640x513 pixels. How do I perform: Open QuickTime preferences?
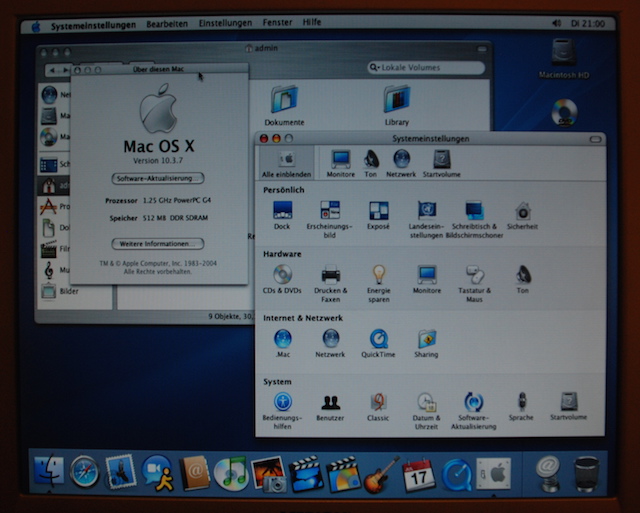click(x=378, y=343)
